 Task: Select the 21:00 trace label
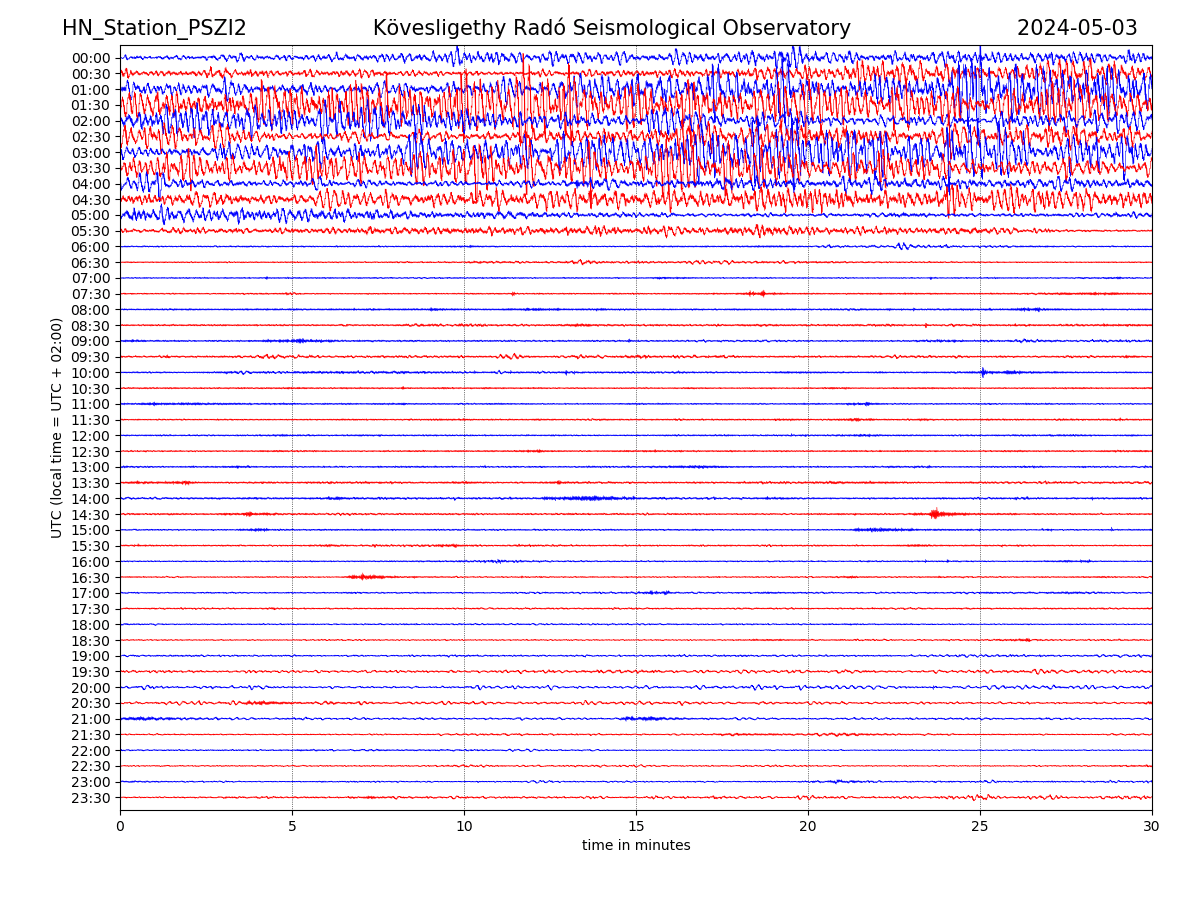pos(90,719)
